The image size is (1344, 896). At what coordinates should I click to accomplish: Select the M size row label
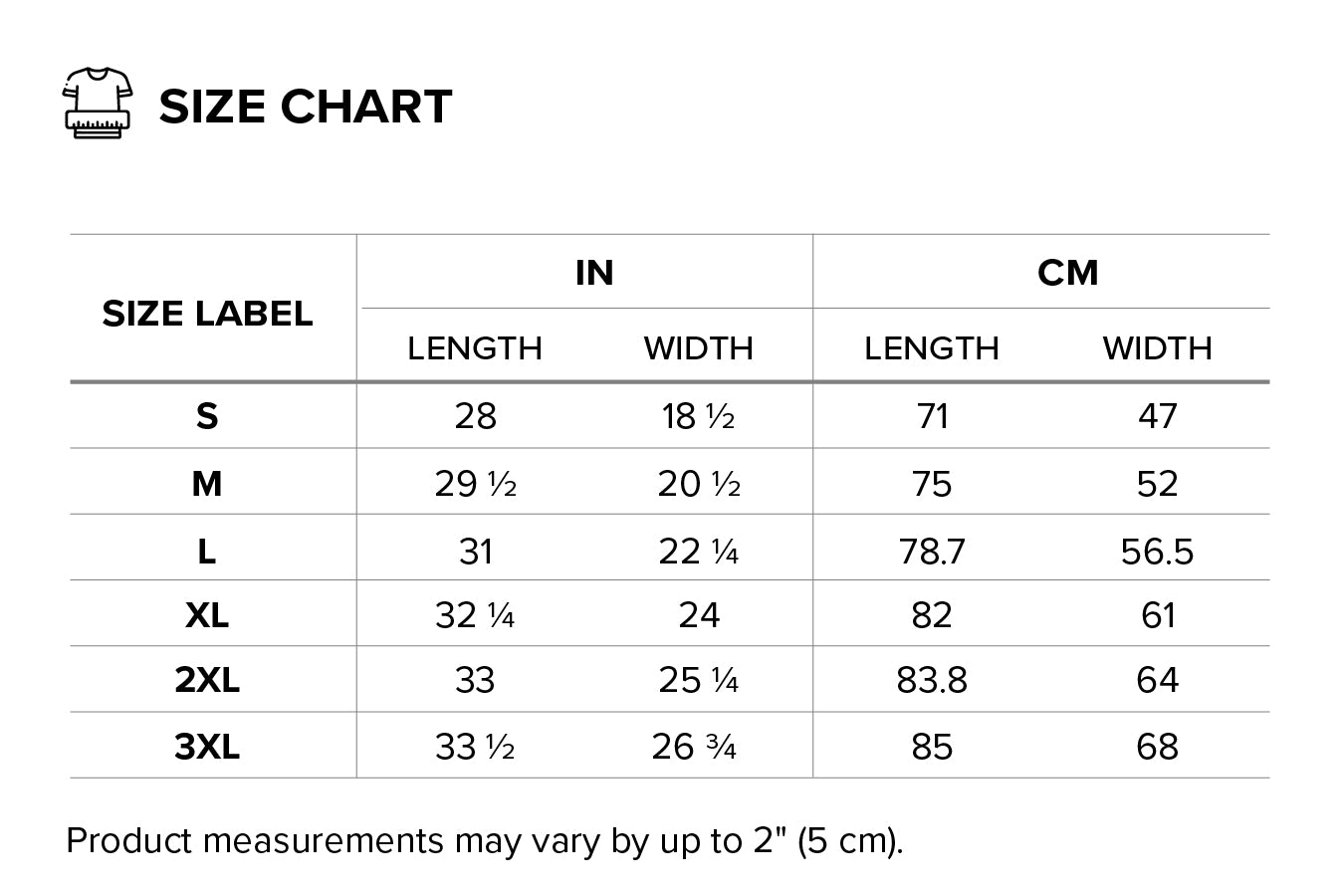pyautogui.click(x=207, y=483)
